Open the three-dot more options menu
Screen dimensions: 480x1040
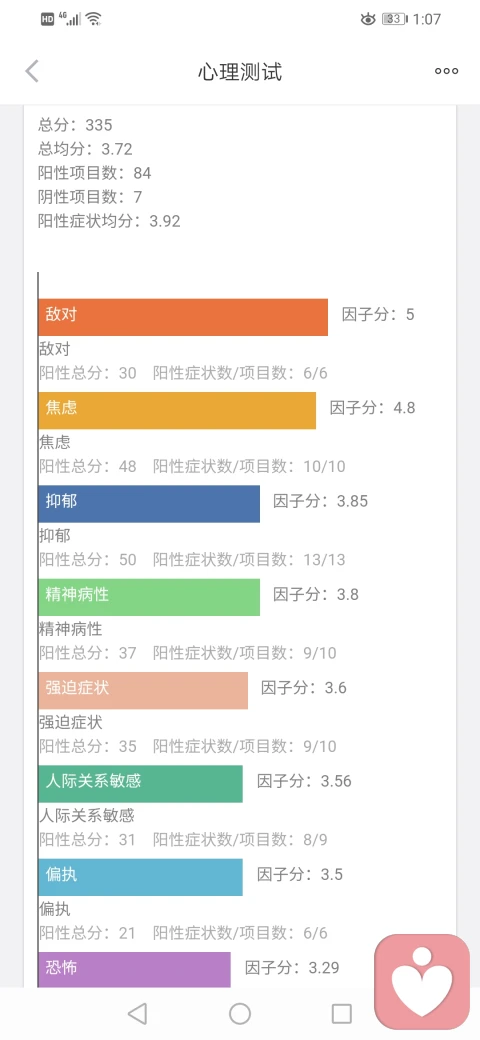pos(446,71)
